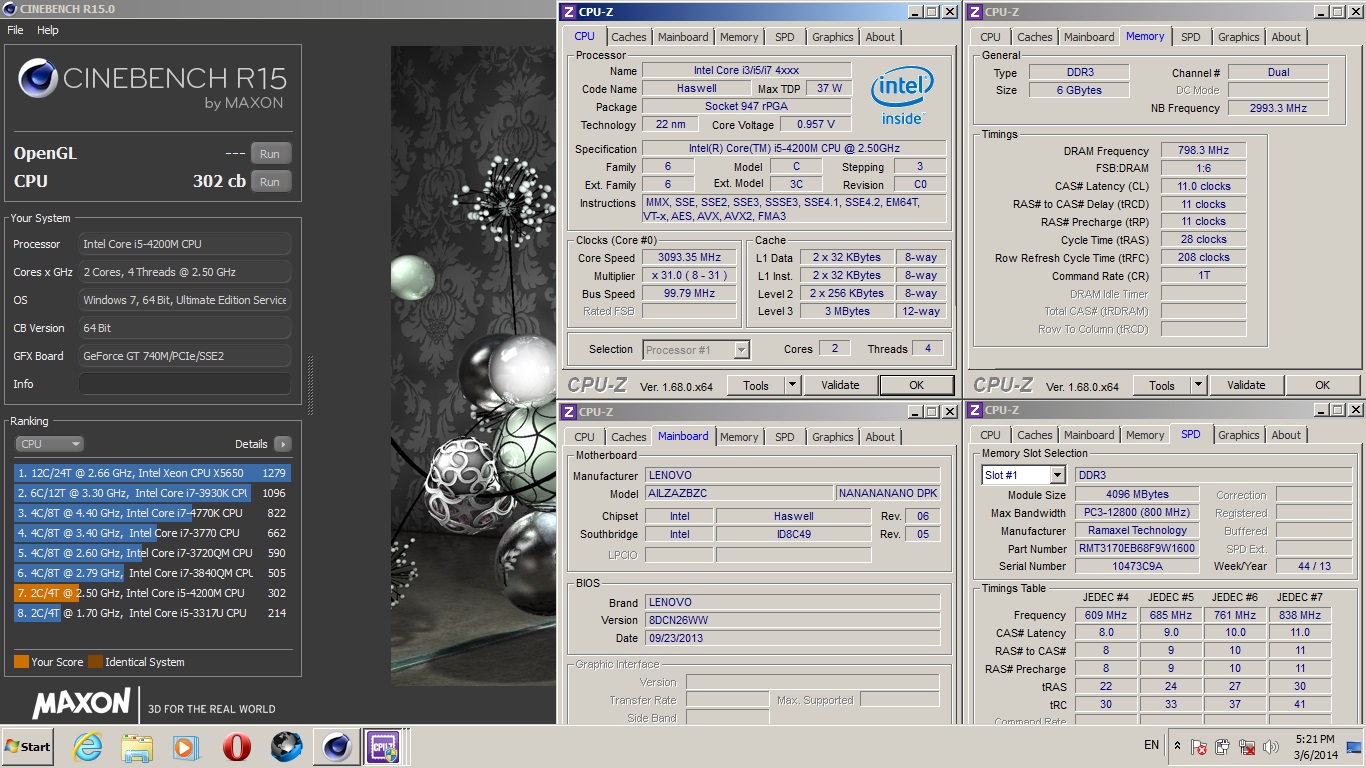Open Mainboard tab in CPU-Z Memory window
Image resolution: width=1366 pixels, height=768 pixels.
[1089, 37]
